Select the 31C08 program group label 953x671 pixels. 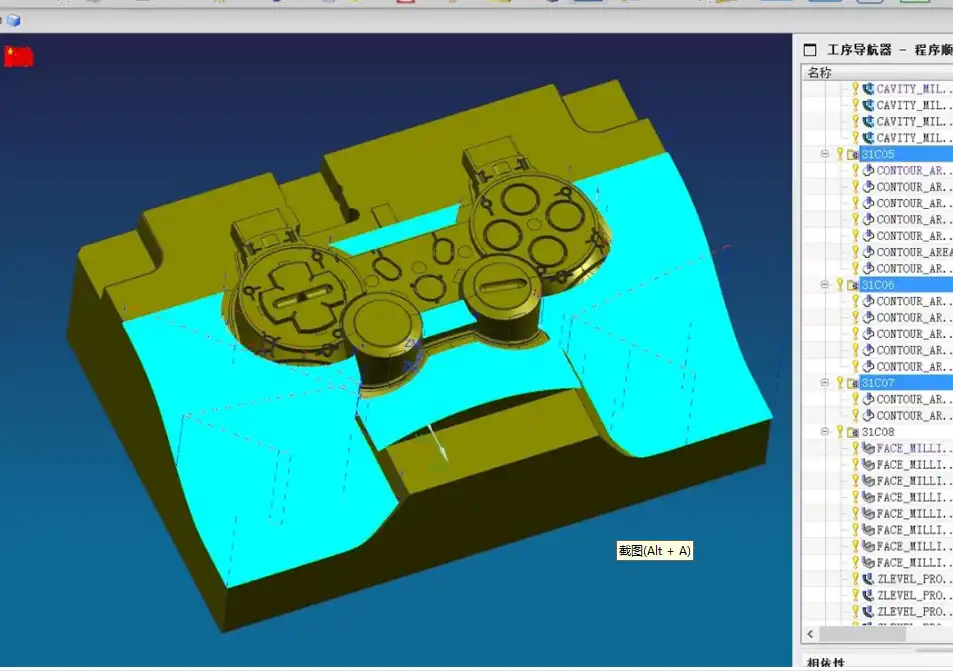[878, 432]
